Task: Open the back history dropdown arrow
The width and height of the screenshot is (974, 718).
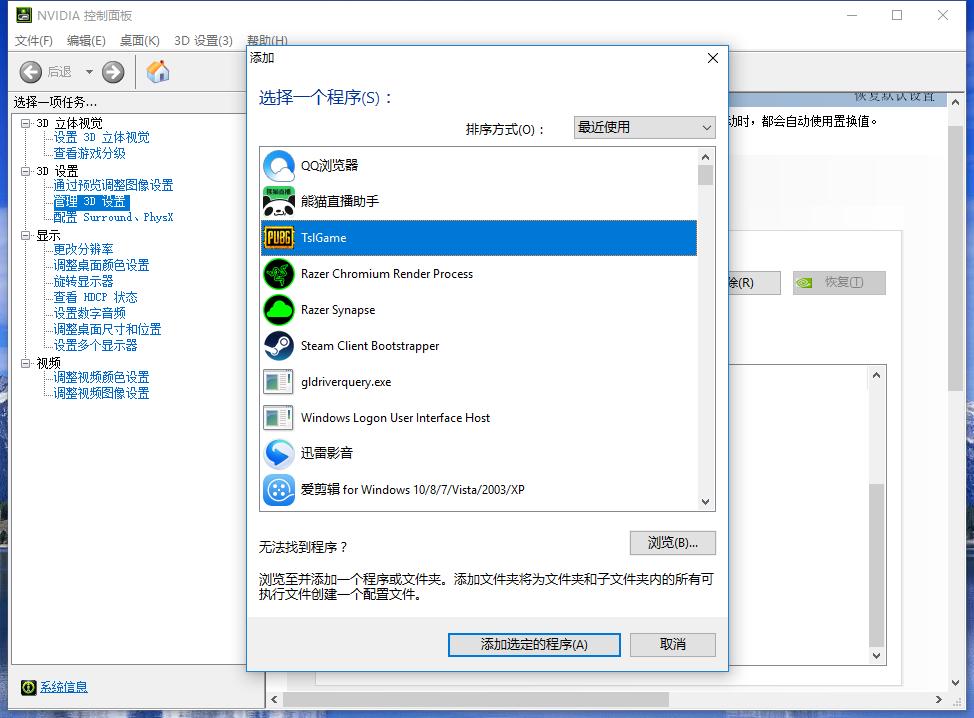Action: point(89,72)
